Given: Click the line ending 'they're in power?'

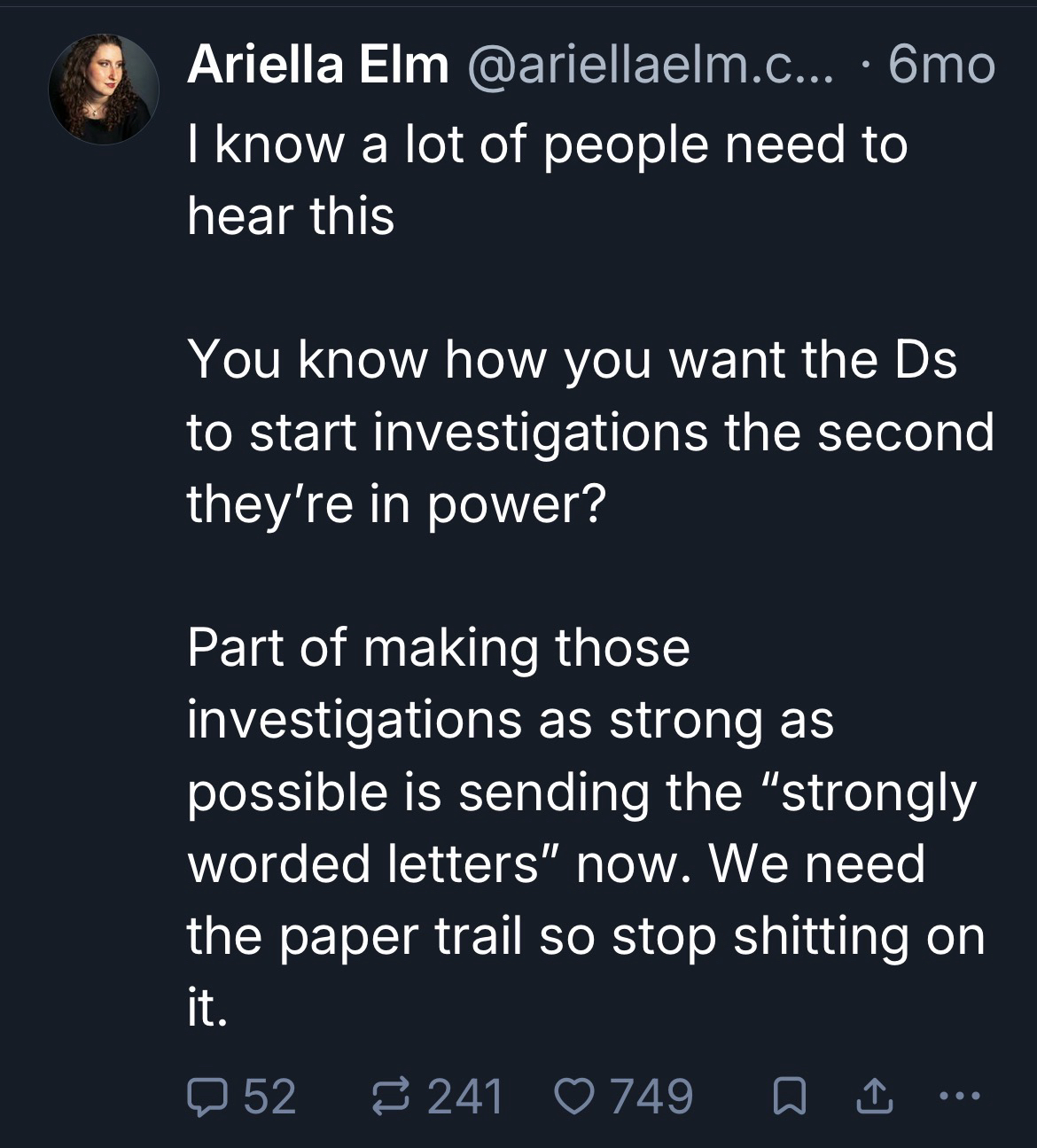Looking at the screenshot, I should point(396,504).
